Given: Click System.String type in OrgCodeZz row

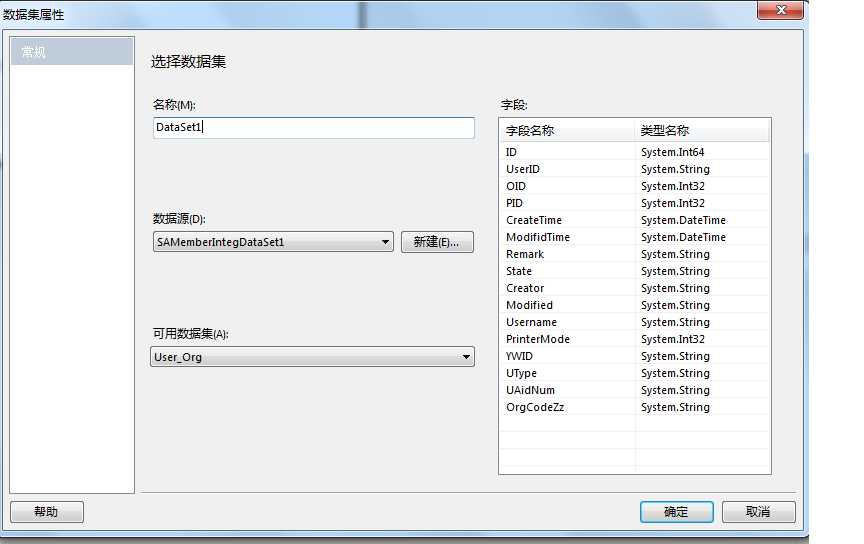Looking at the screenshot, I should pyautogui.click(x=676, y=407).
